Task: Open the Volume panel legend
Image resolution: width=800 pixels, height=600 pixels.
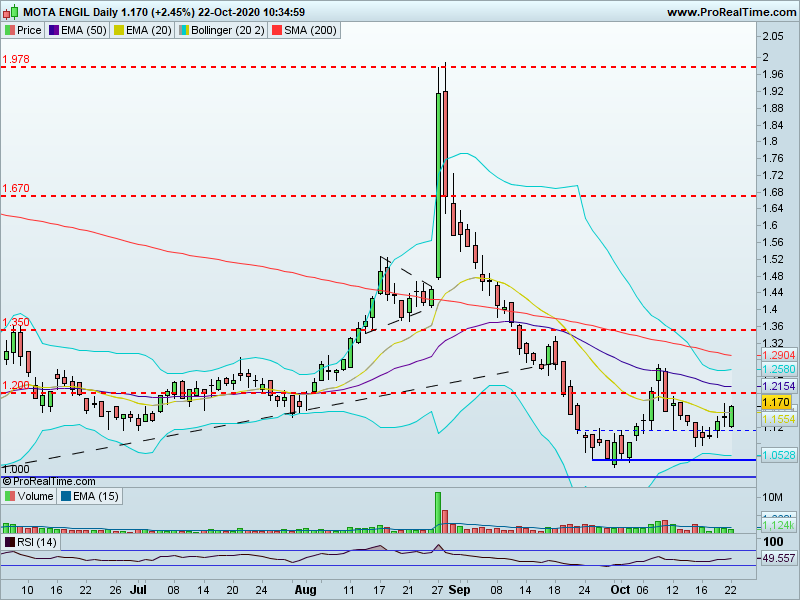Action: (29, 496)
